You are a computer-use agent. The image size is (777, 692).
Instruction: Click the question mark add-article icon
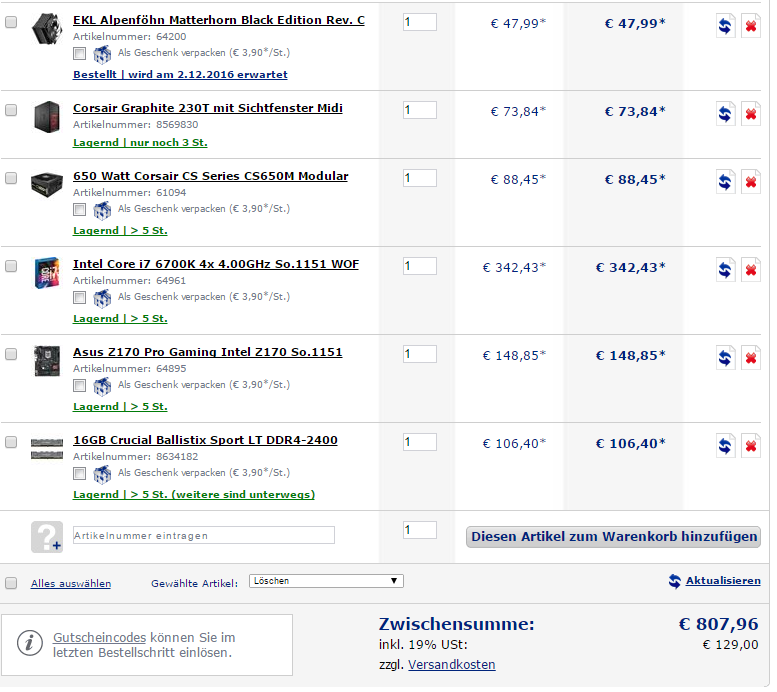(x=47, y=537)
